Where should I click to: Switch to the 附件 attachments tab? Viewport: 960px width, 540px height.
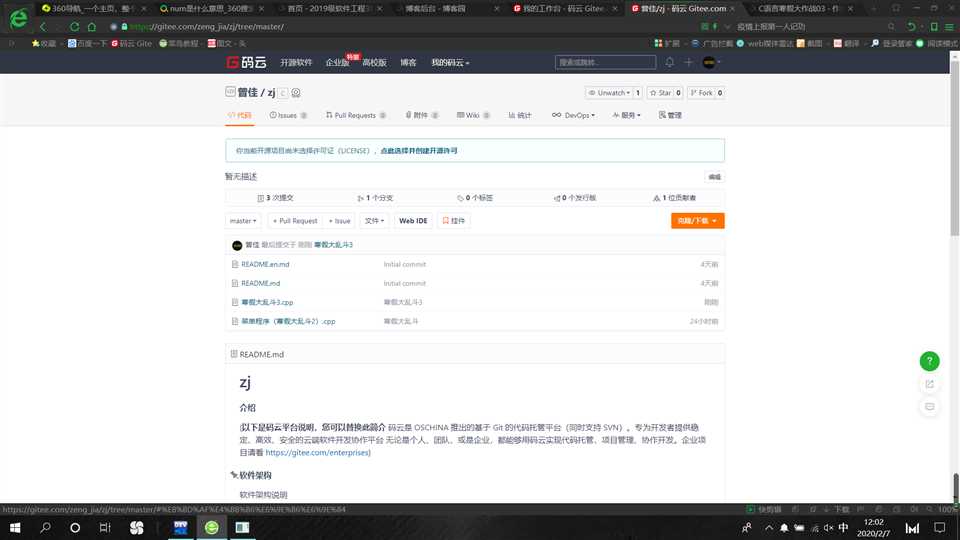422,115
